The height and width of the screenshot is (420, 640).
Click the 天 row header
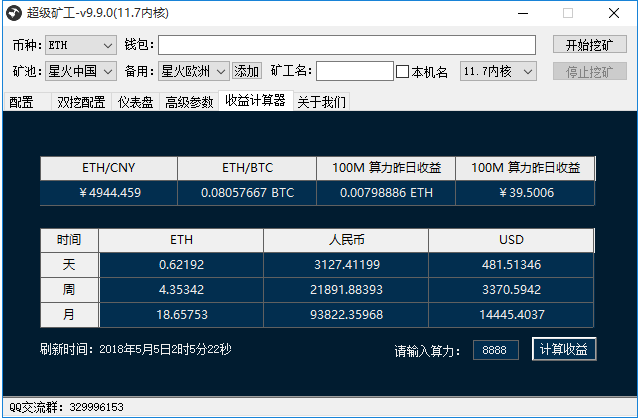point(69,265)
